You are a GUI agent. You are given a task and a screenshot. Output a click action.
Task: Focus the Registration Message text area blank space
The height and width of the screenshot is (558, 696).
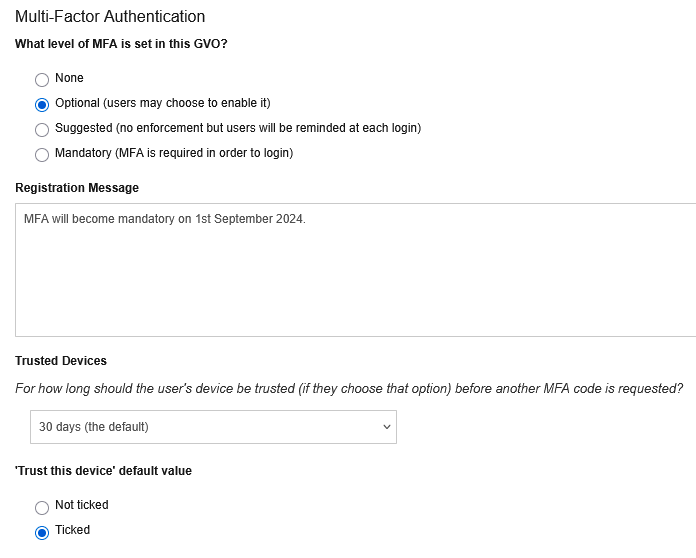[x=356, y=284]
